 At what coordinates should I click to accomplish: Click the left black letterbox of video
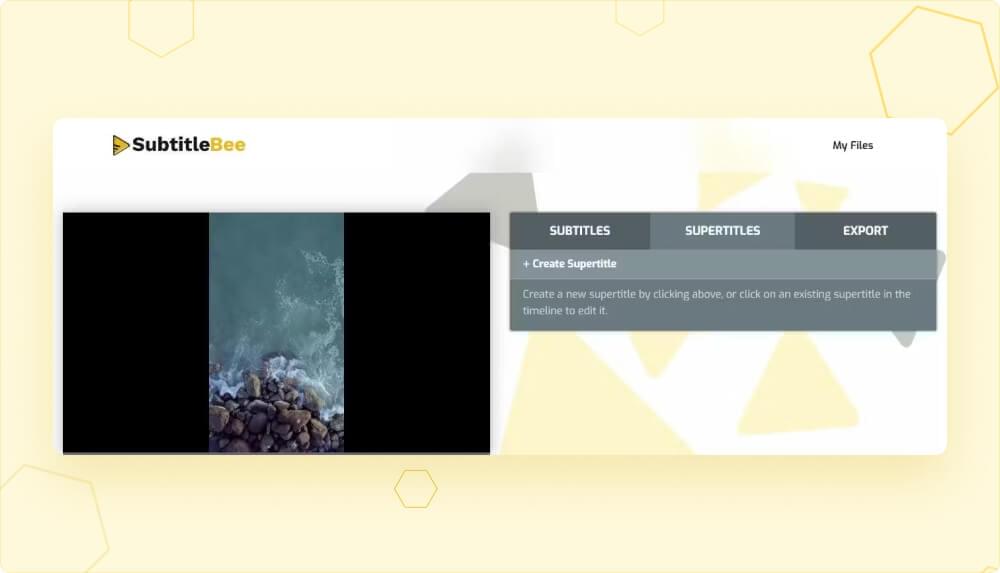coord(135,332)
